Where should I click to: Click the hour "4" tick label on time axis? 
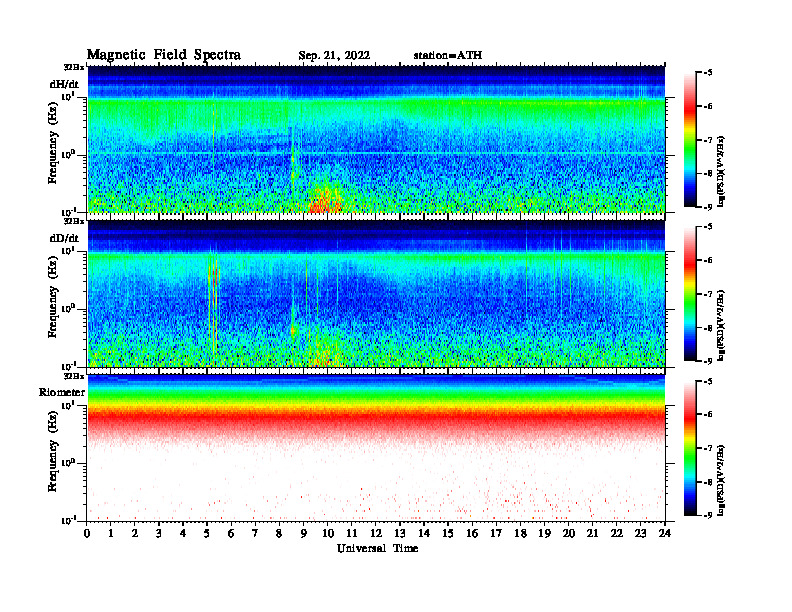tap(183, 534)
